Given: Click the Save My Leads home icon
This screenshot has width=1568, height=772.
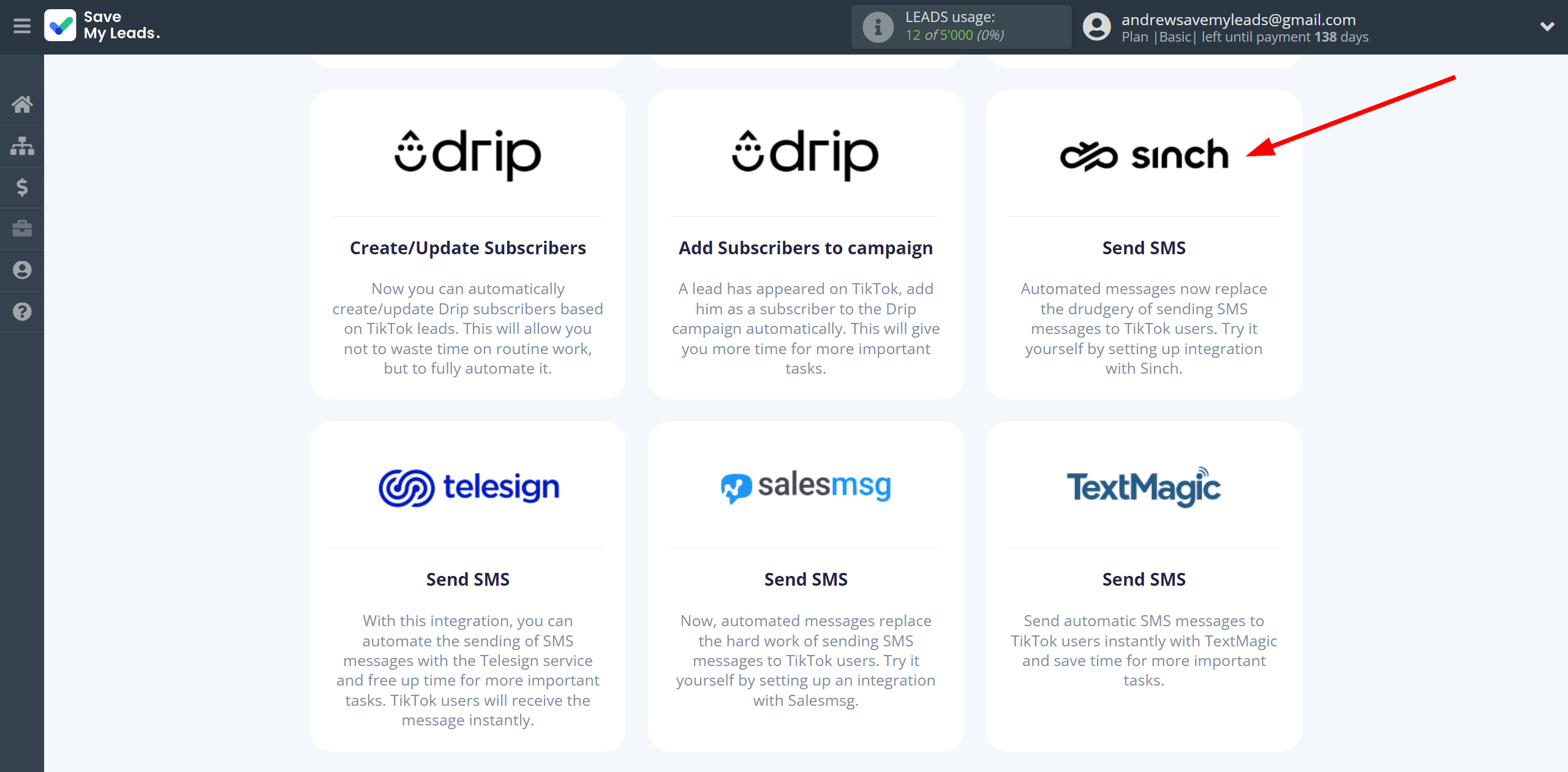Looking at the screenshot, I should click(x=22, y=104).
